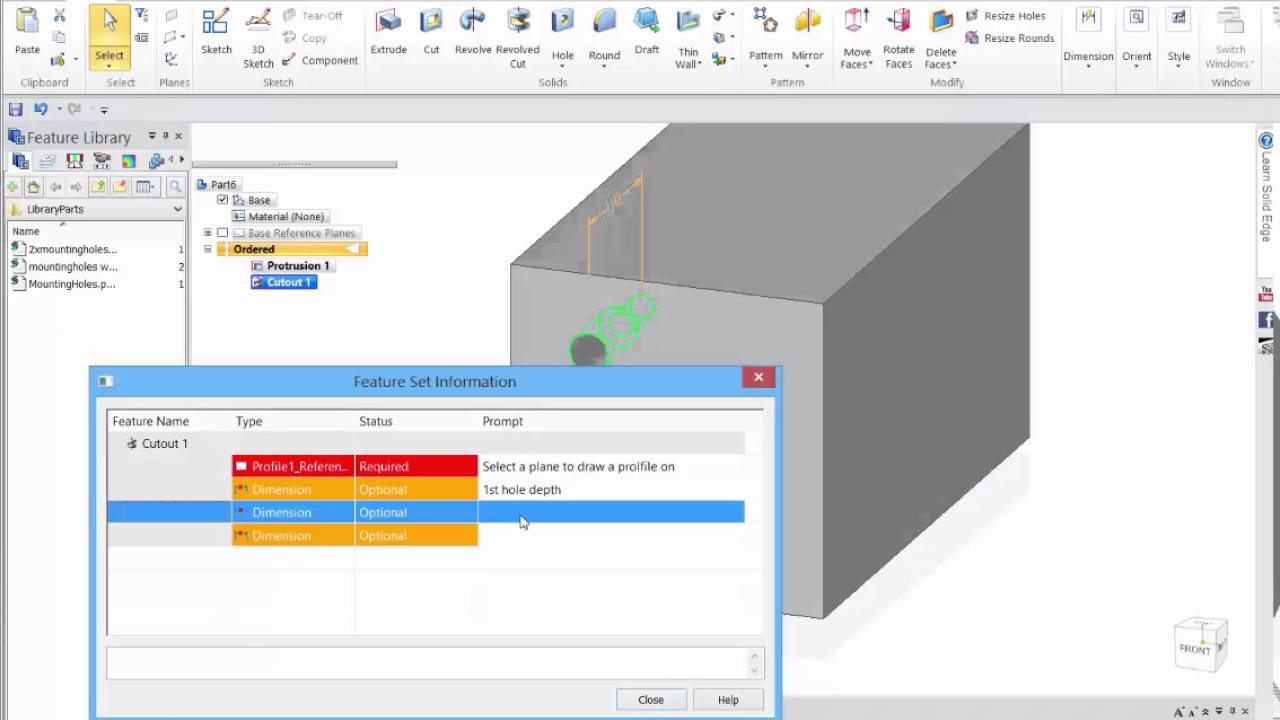Open the layers tab icon in docking pane

pos(47,160)
